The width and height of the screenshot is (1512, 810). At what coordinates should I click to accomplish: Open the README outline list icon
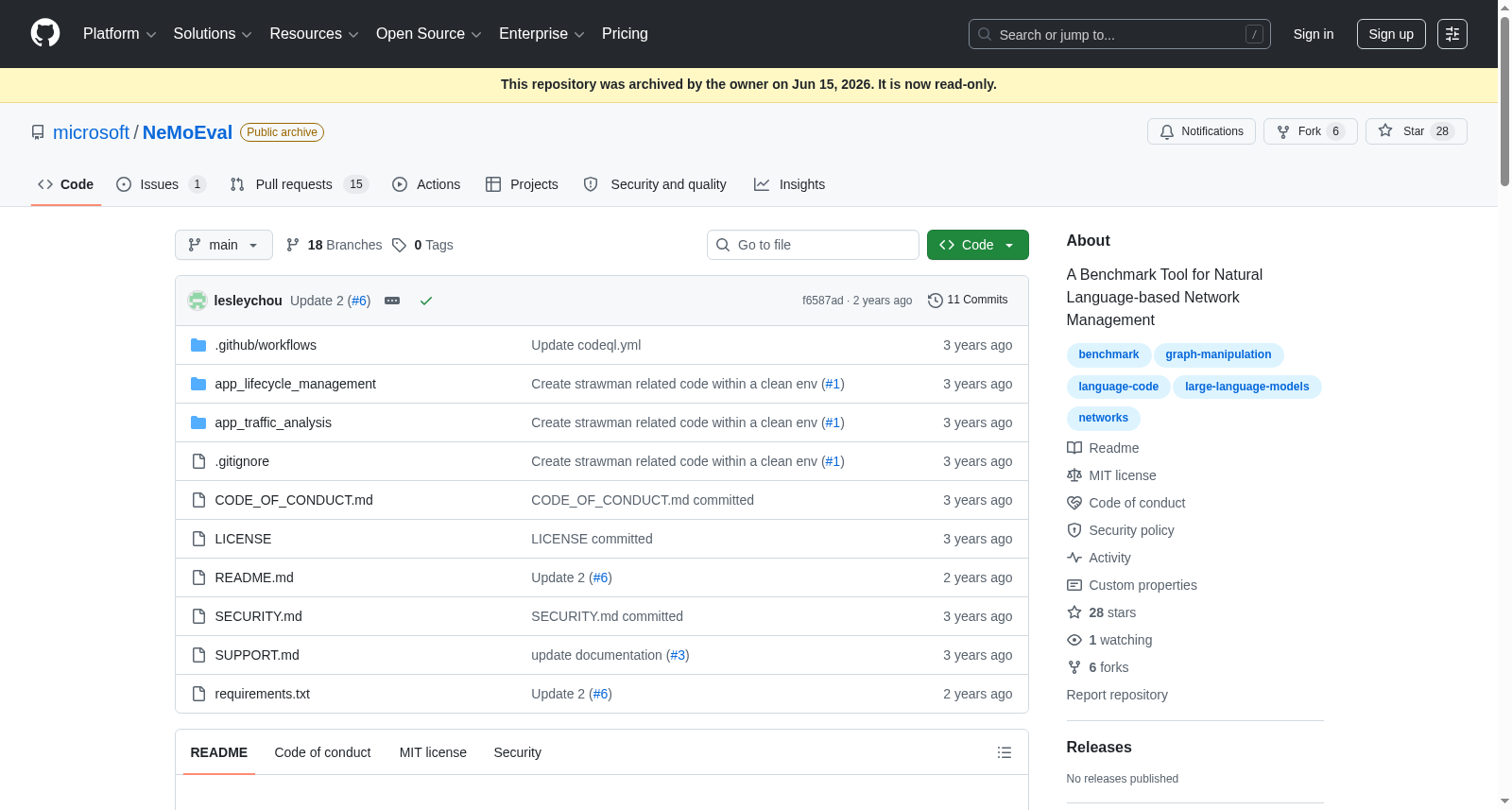point(1005,752)
